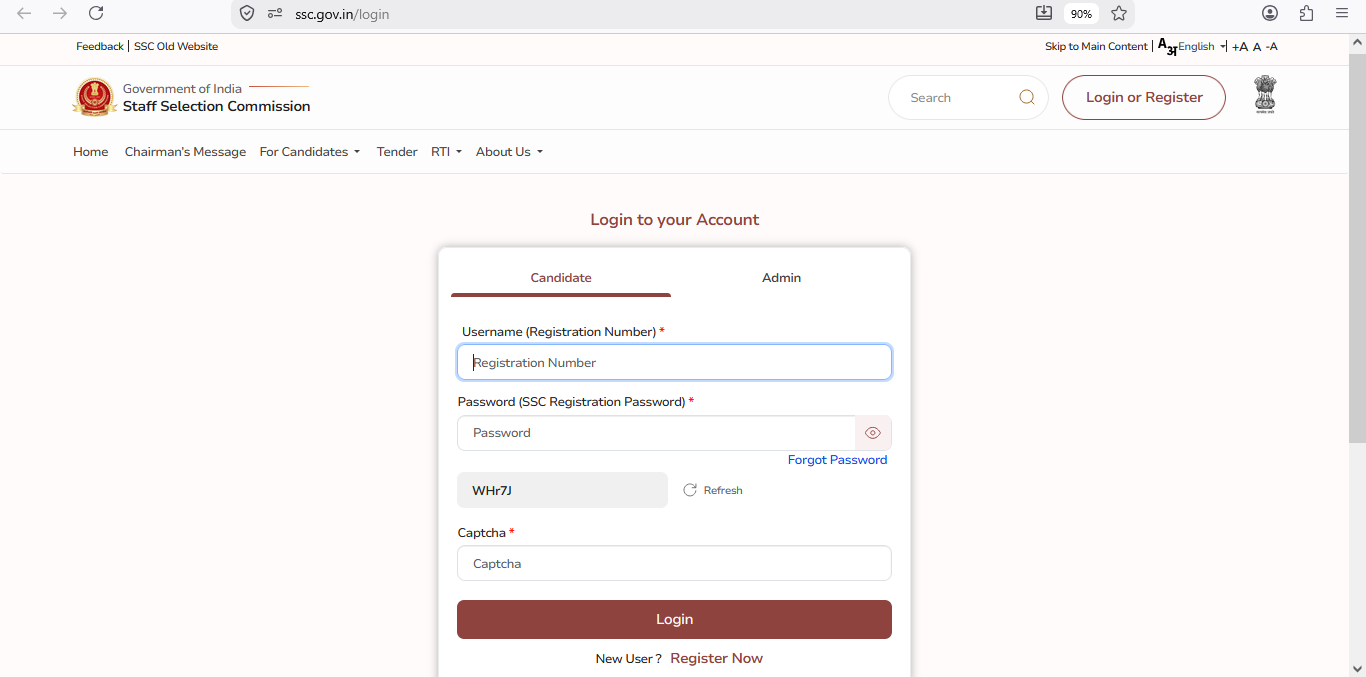Image resolution: width=1366 pixels, height=677 pixels.
Task: Open the English language selector
Action: point(1201,47)
